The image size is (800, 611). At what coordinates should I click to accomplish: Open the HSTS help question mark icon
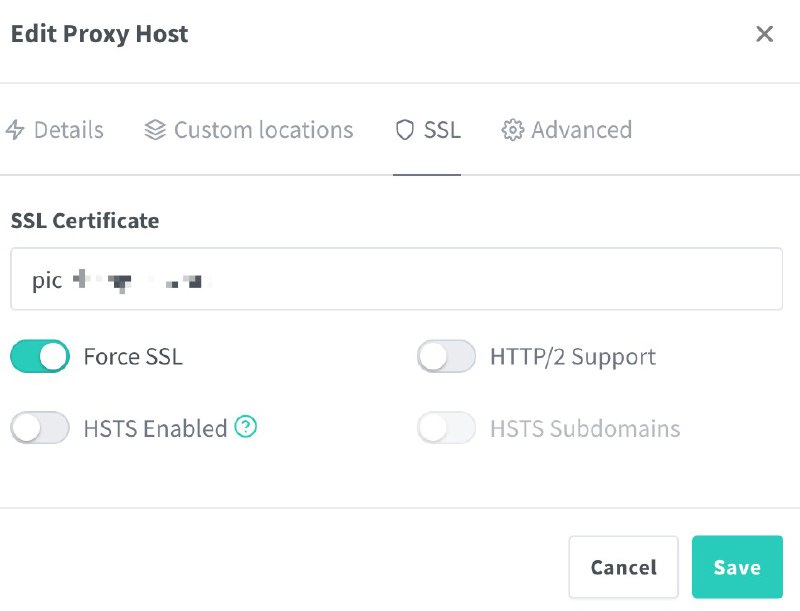tap(246, 427)
